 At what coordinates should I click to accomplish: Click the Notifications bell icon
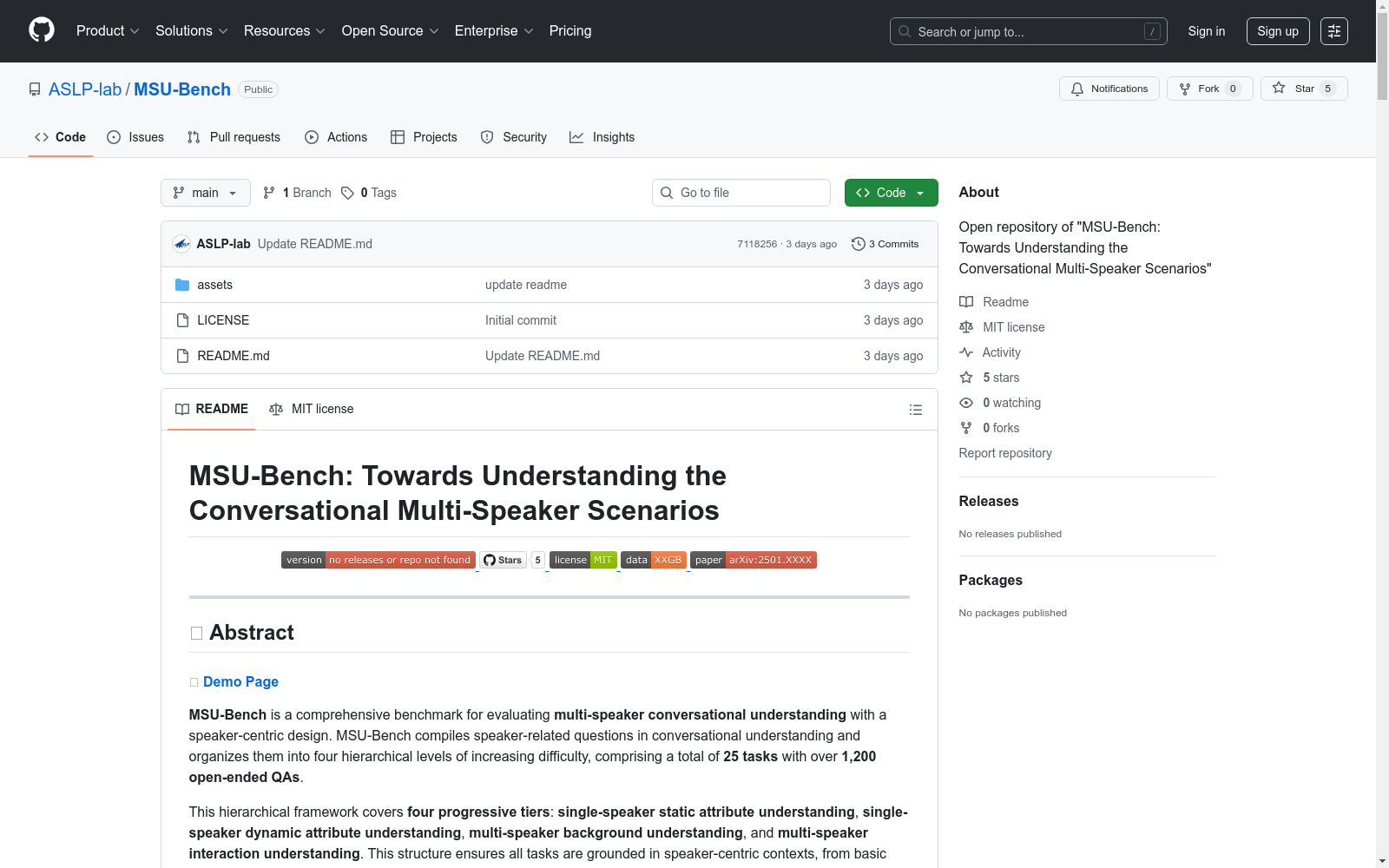click(1077, 89)
